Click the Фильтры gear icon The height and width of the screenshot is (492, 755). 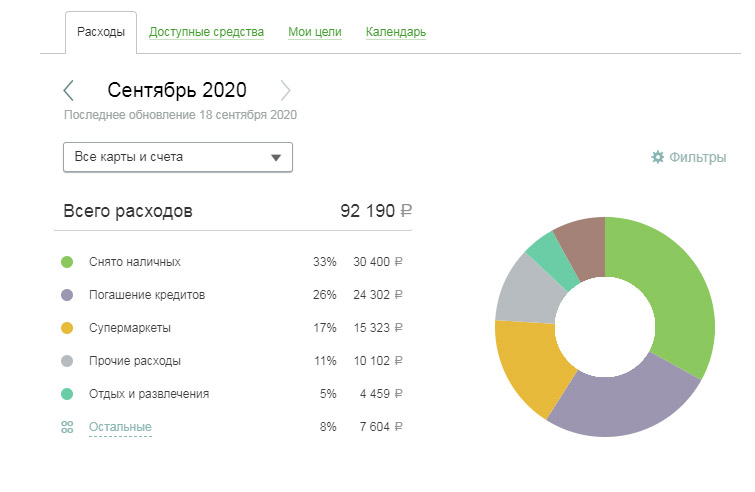657,157
